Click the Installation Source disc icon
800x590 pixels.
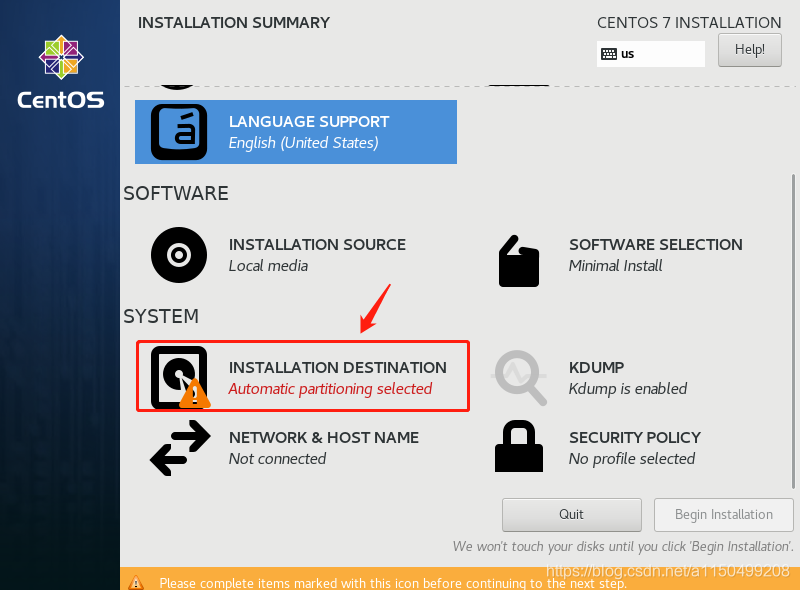pos(179,255)
